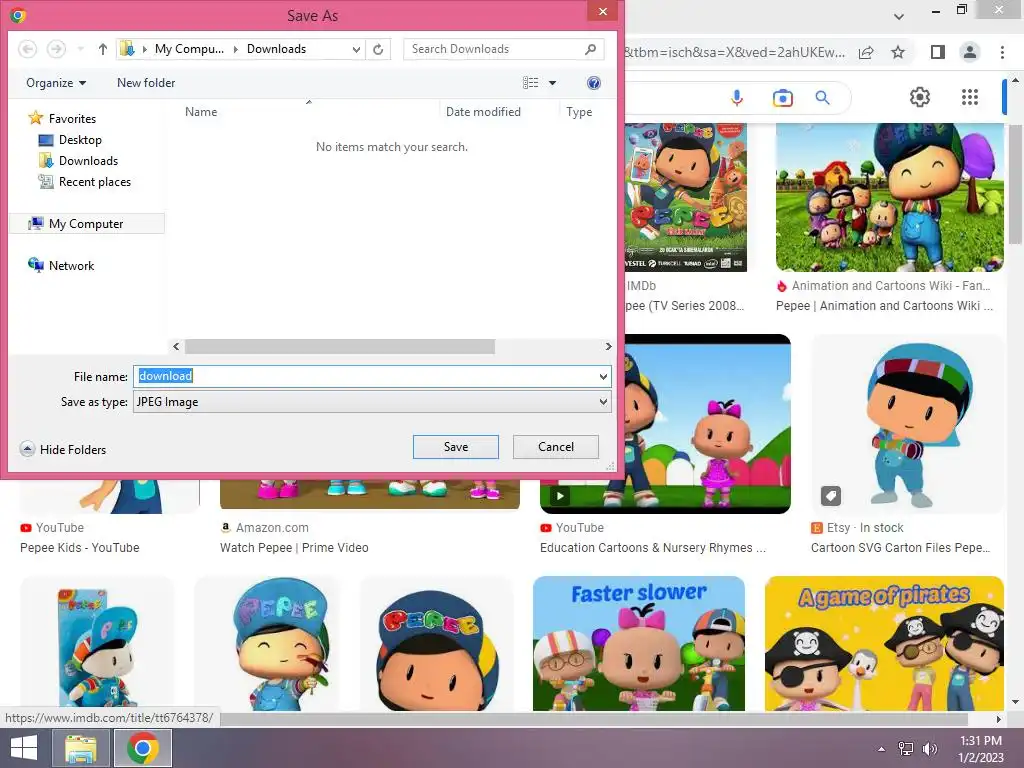
Task: Open the Save as type dropdown
Action: [x=603, y=402]
